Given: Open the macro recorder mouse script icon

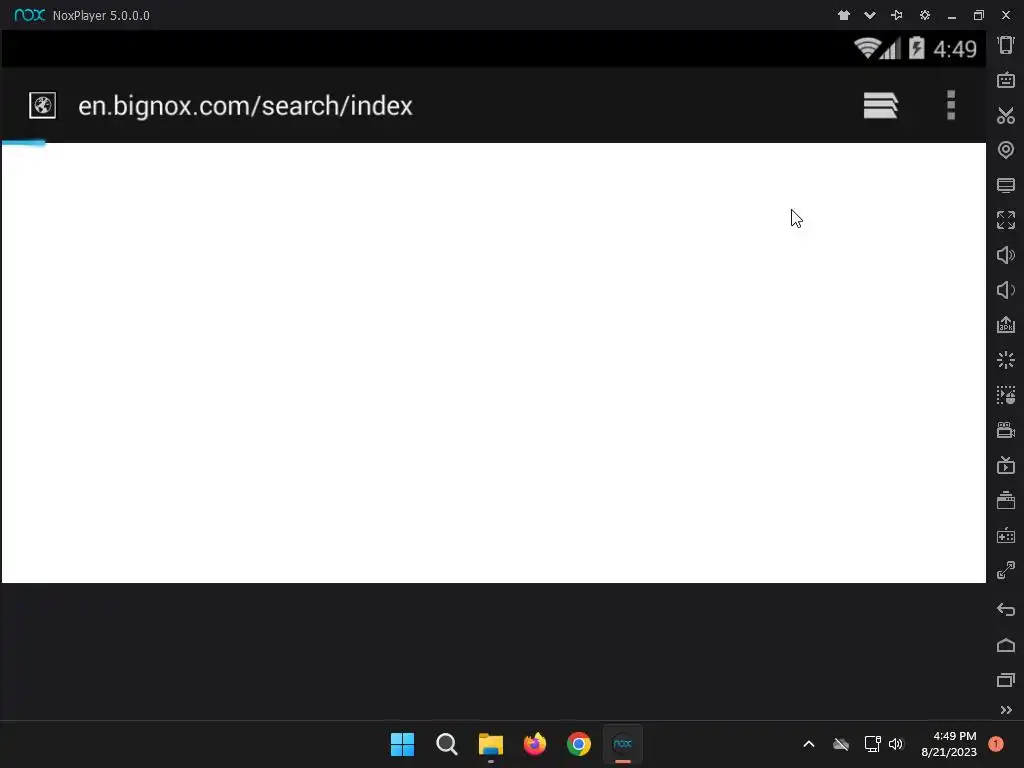Looking at the screenshot, I should coord(1006,395).
